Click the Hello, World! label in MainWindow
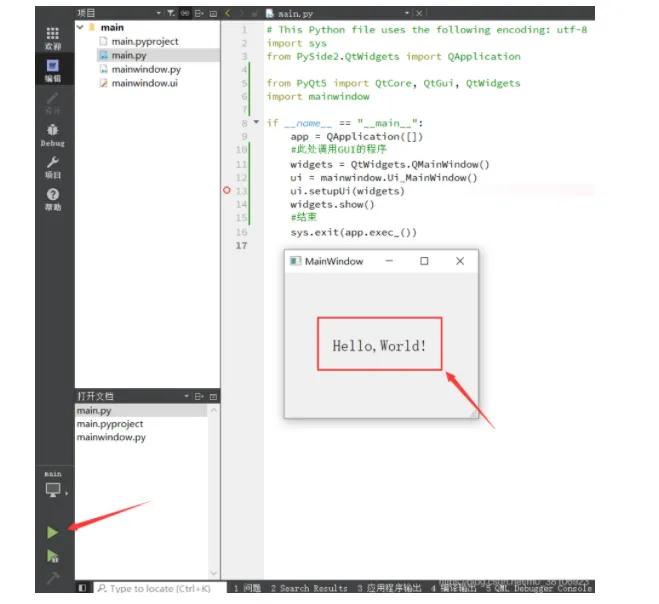 point(379,346)
